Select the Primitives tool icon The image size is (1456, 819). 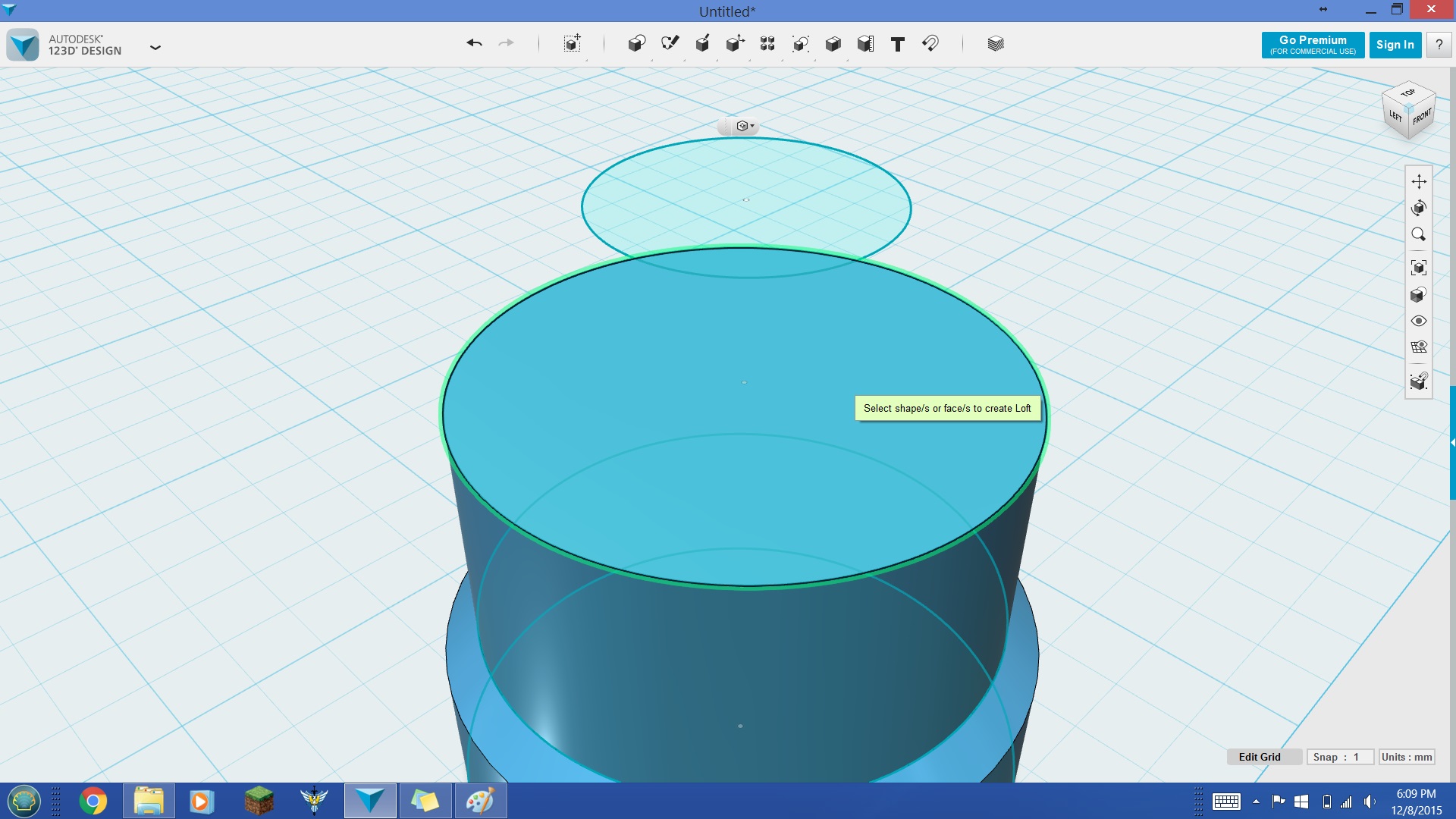pos(636,43)
